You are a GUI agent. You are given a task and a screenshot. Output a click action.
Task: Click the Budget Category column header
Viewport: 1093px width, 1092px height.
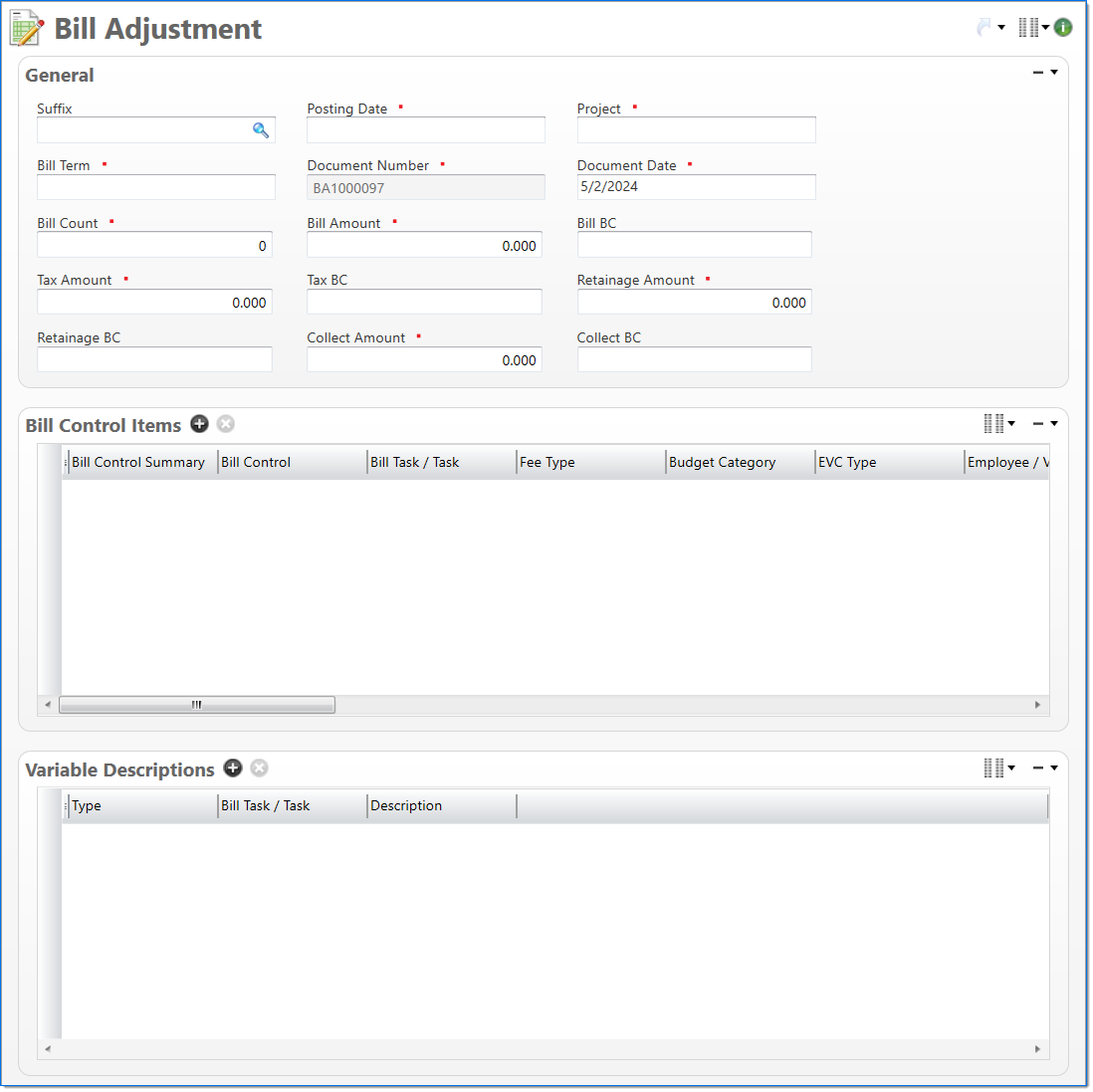click(740, 463)
